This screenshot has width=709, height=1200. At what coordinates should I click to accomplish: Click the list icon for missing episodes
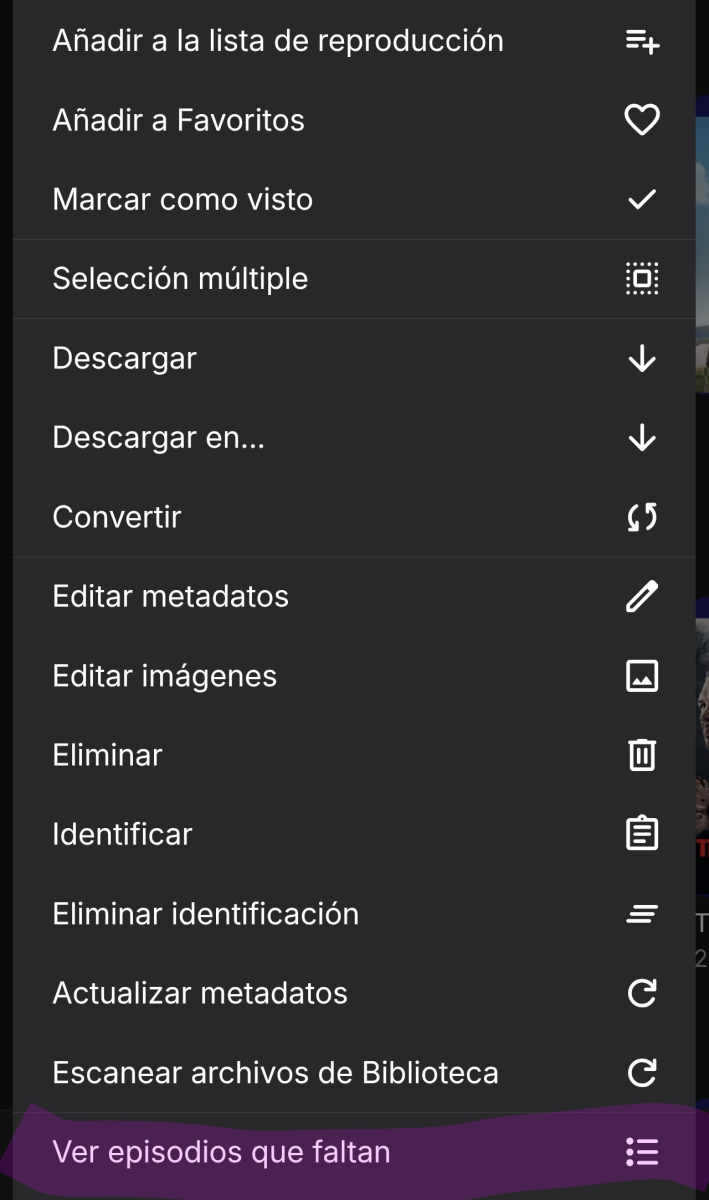(641, 1151)
